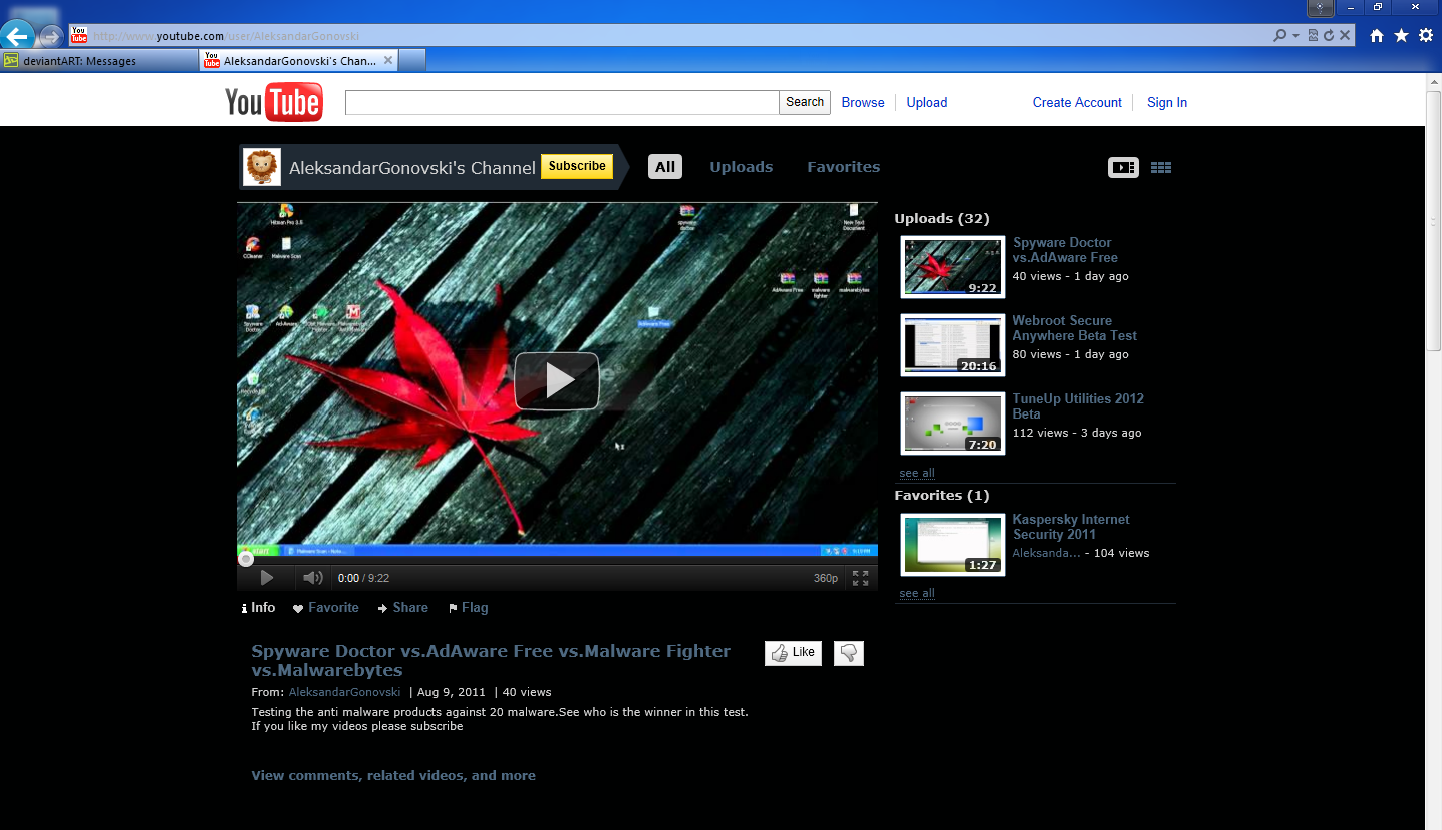This screenshot has height=830, width=1442.
Task: Switch to the deviantART: Messages tab
Action: 99,61
